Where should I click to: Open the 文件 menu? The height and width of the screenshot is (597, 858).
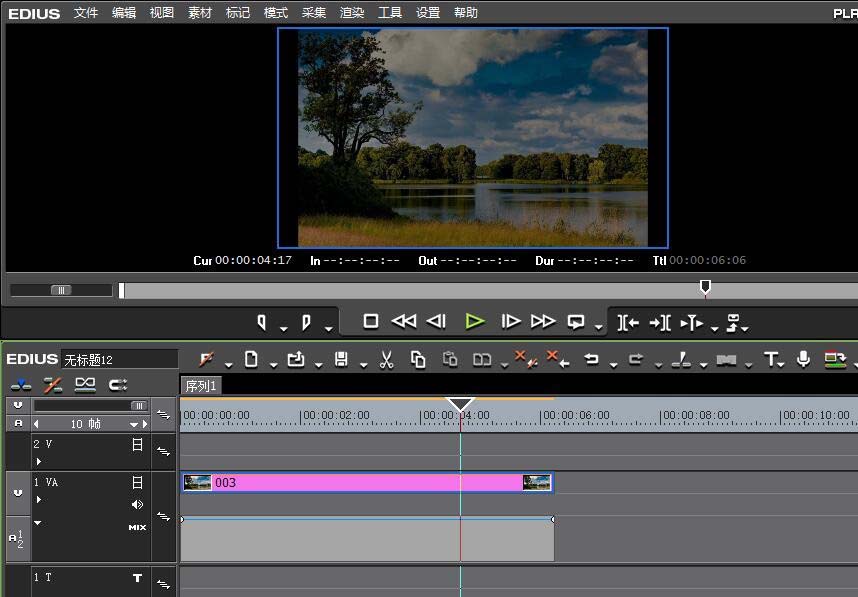(x=86, y=13)
